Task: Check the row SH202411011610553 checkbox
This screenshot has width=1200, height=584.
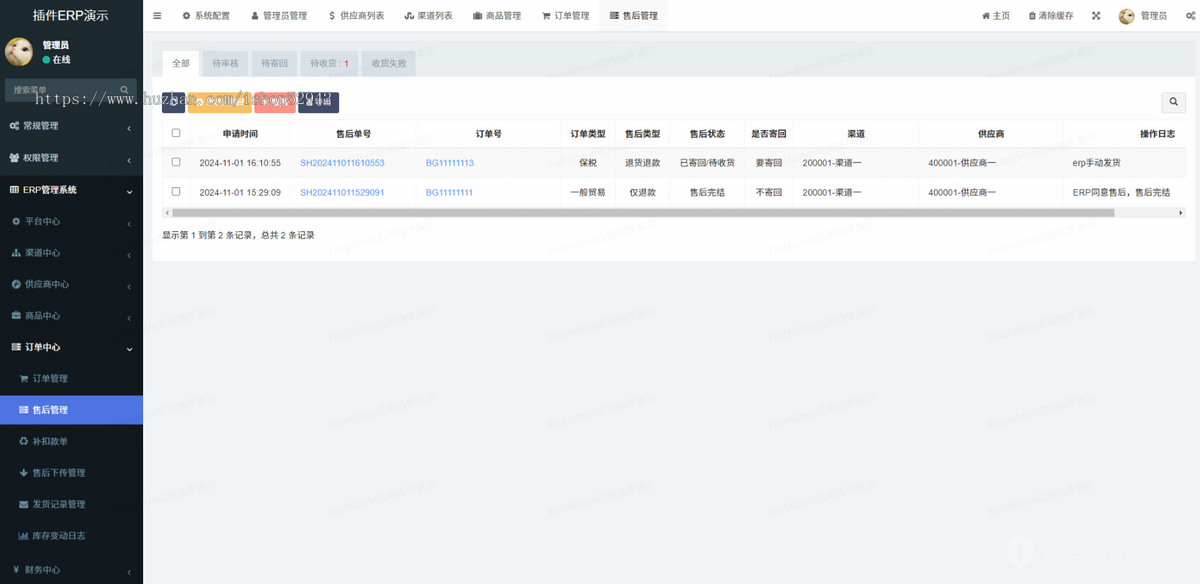Action: [x=176, y=162]
